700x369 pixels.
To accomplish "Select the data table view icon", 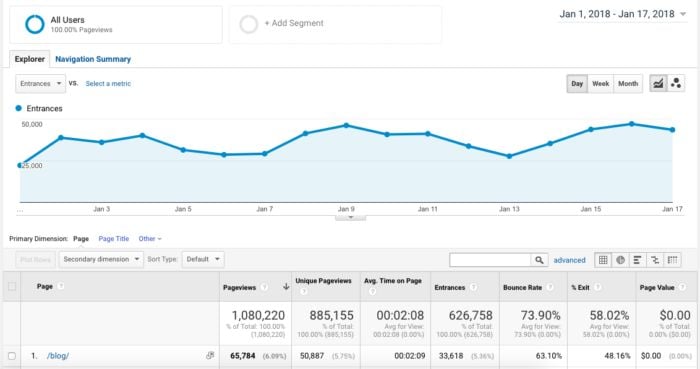I will coord(603,260).
